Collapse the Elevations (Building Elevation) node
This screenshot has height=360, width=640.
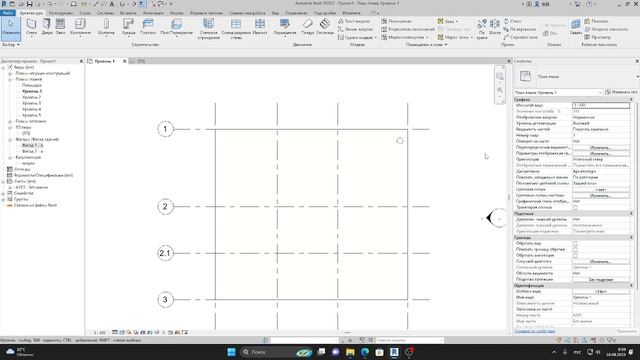[x=10, y=139]
